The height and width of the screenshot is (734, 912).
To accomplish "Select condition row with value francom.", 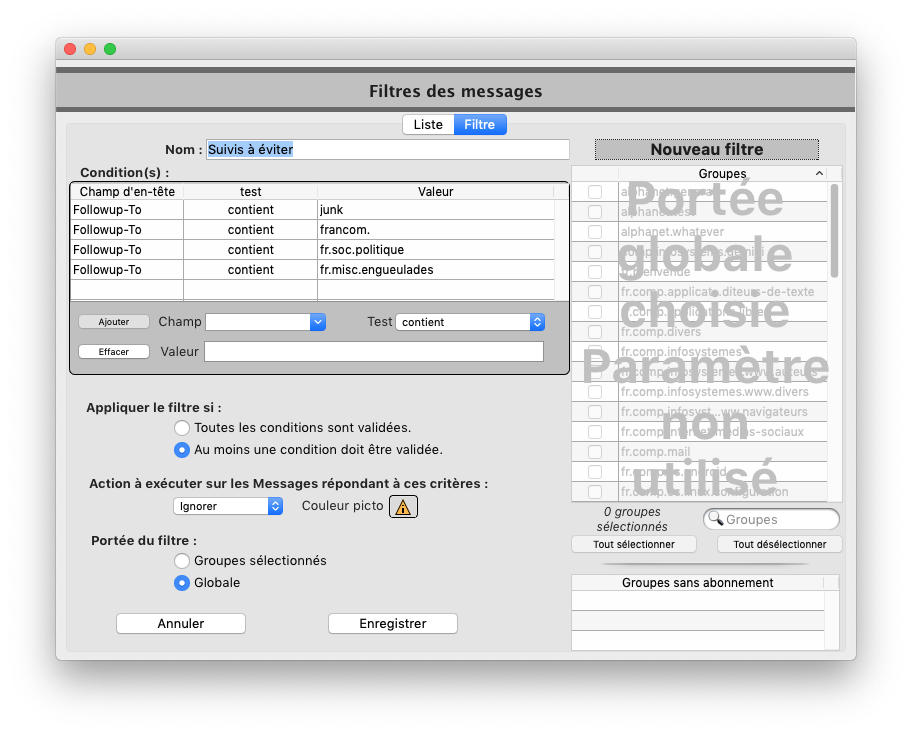I will (x=312, y=230).
